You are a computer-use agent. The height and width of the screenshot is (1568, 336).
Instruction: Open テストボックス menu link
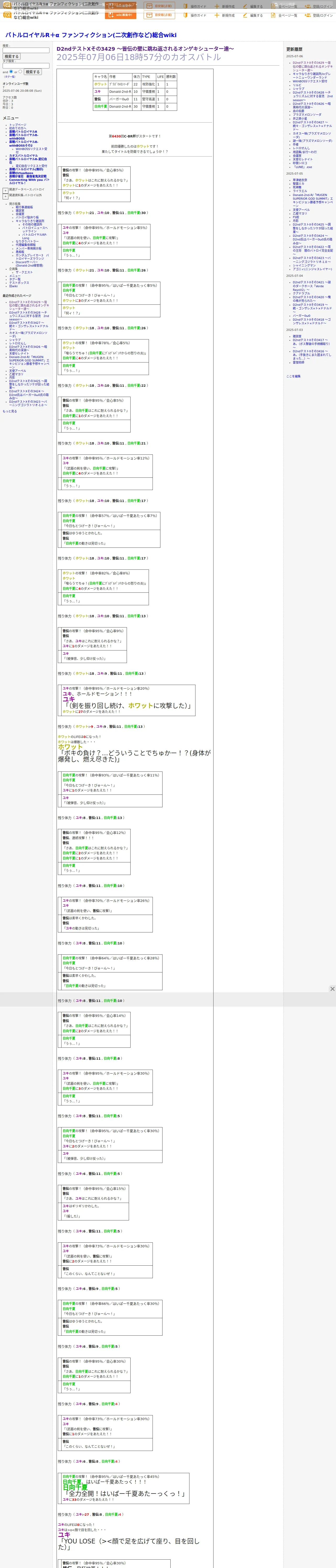pyautogui.click(x=19, y=283)
